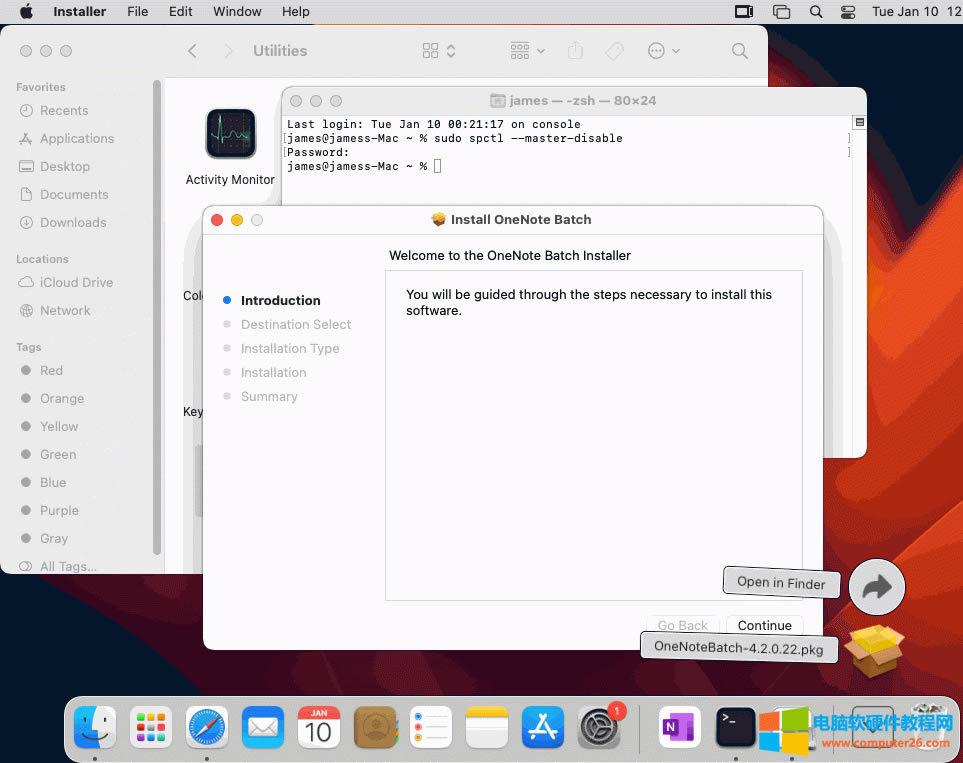
Task: Click the Finder tags toolbar icon
Action: pyautogui.click(x=615, y=51)
